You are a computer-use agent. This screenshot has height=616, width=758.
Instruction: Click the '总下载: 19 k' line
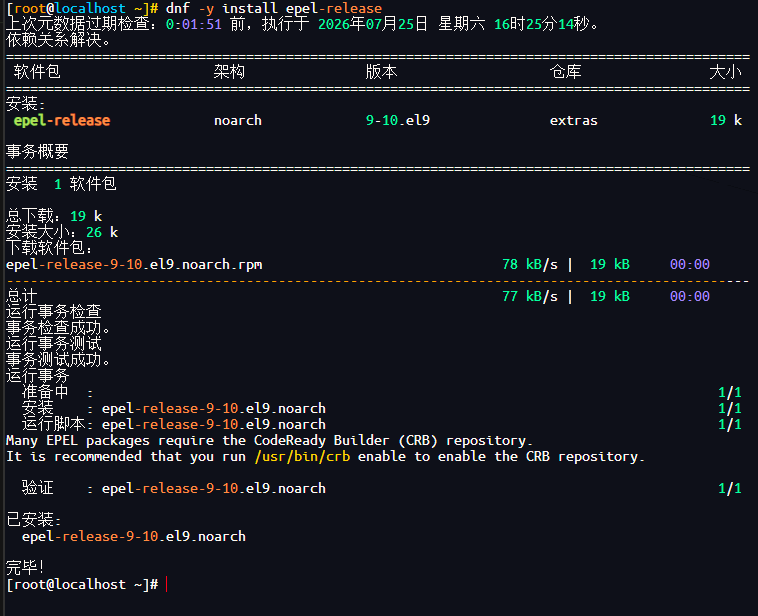coord(54,216)
